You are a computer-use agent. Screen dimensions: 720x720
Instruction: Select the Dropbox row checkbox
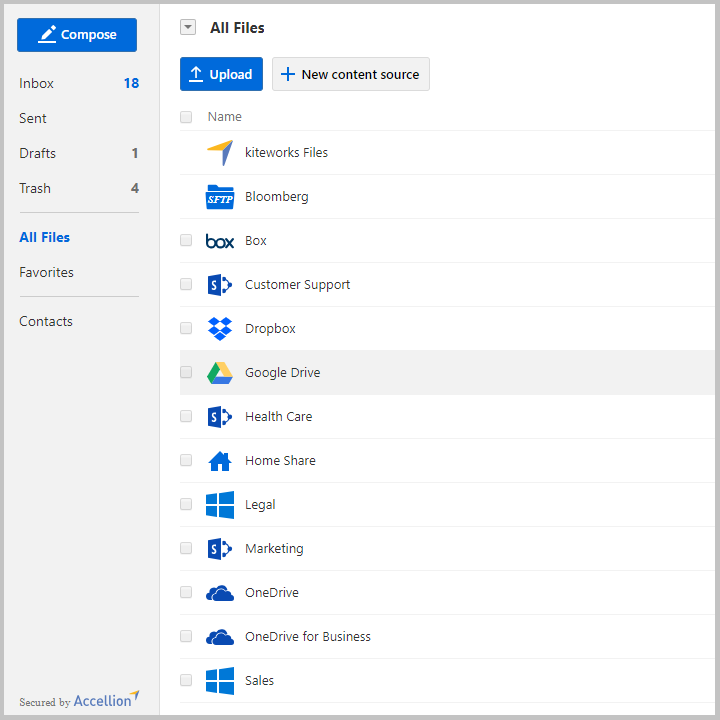click(x=186, y=328)
